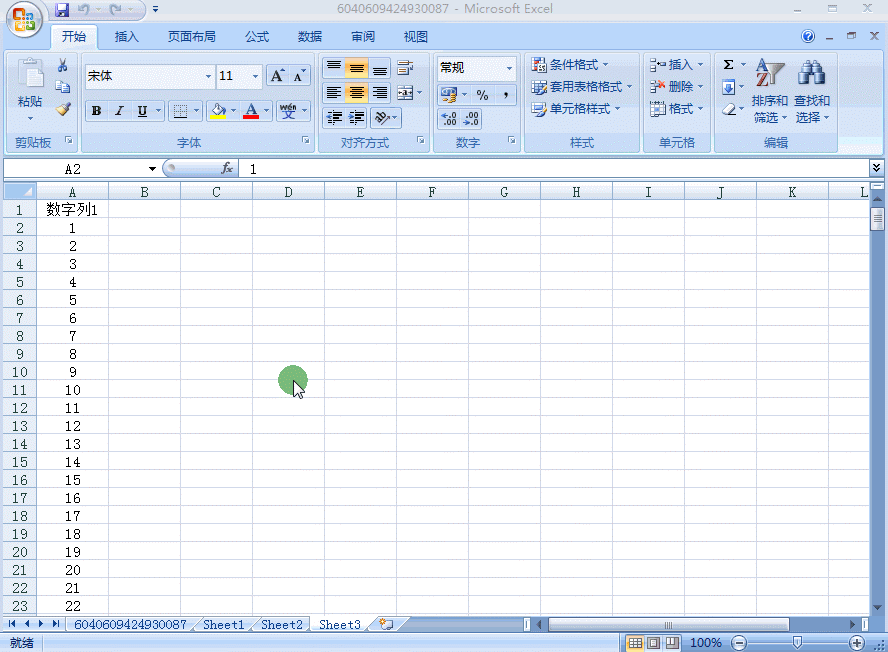Switch to the Sheet1 worksheet tab

click(224, 624)
